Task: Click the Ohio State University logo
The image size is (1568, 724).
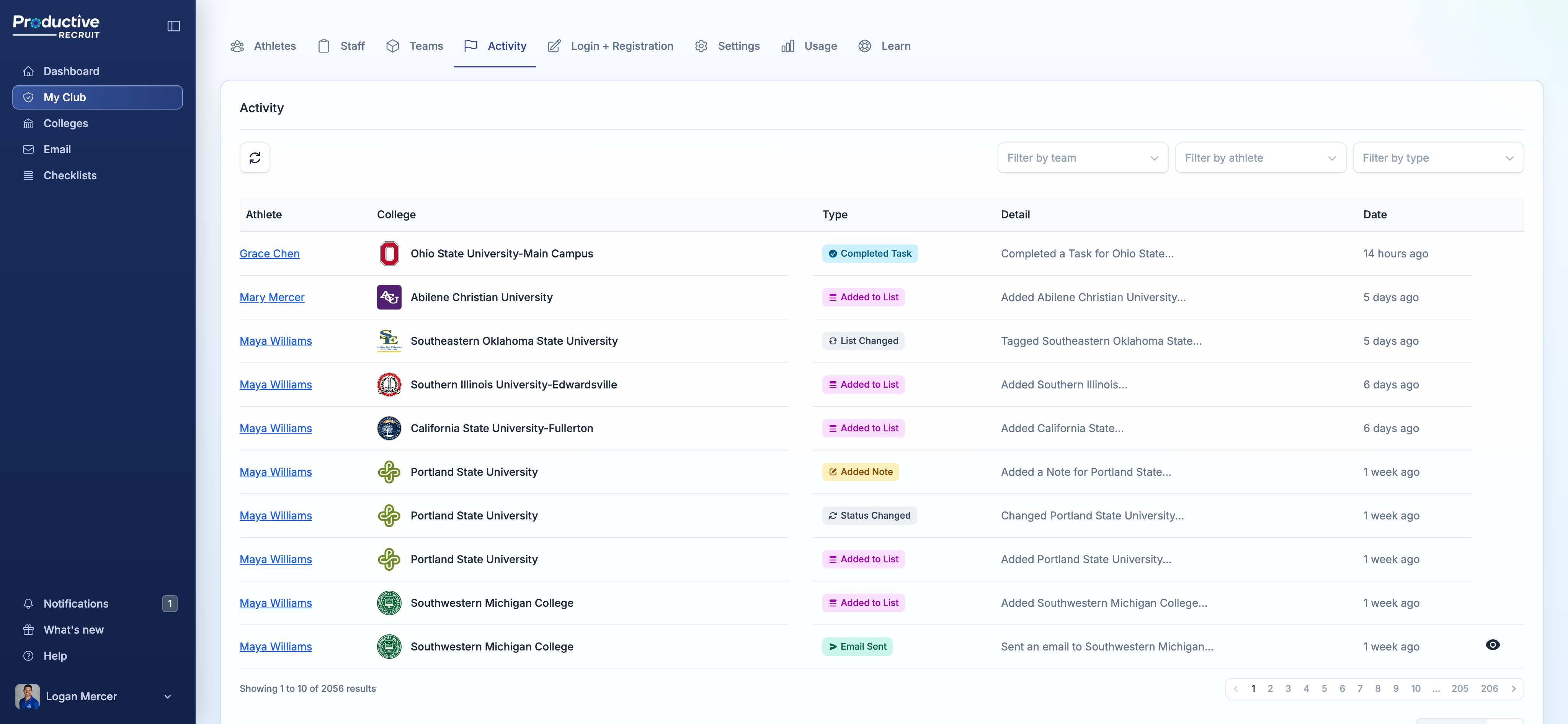Action: 389,253
